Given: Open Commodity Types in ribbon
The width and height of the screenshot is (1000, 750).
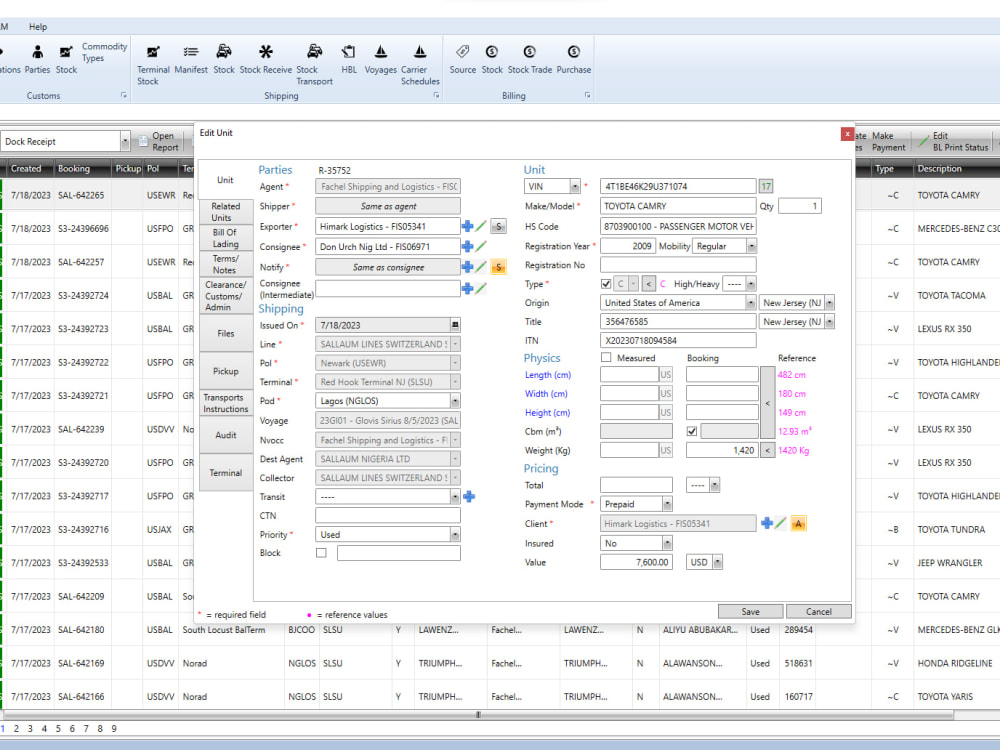Looking at the screenshot, I should pyautogui.click(x=104, y=52).
